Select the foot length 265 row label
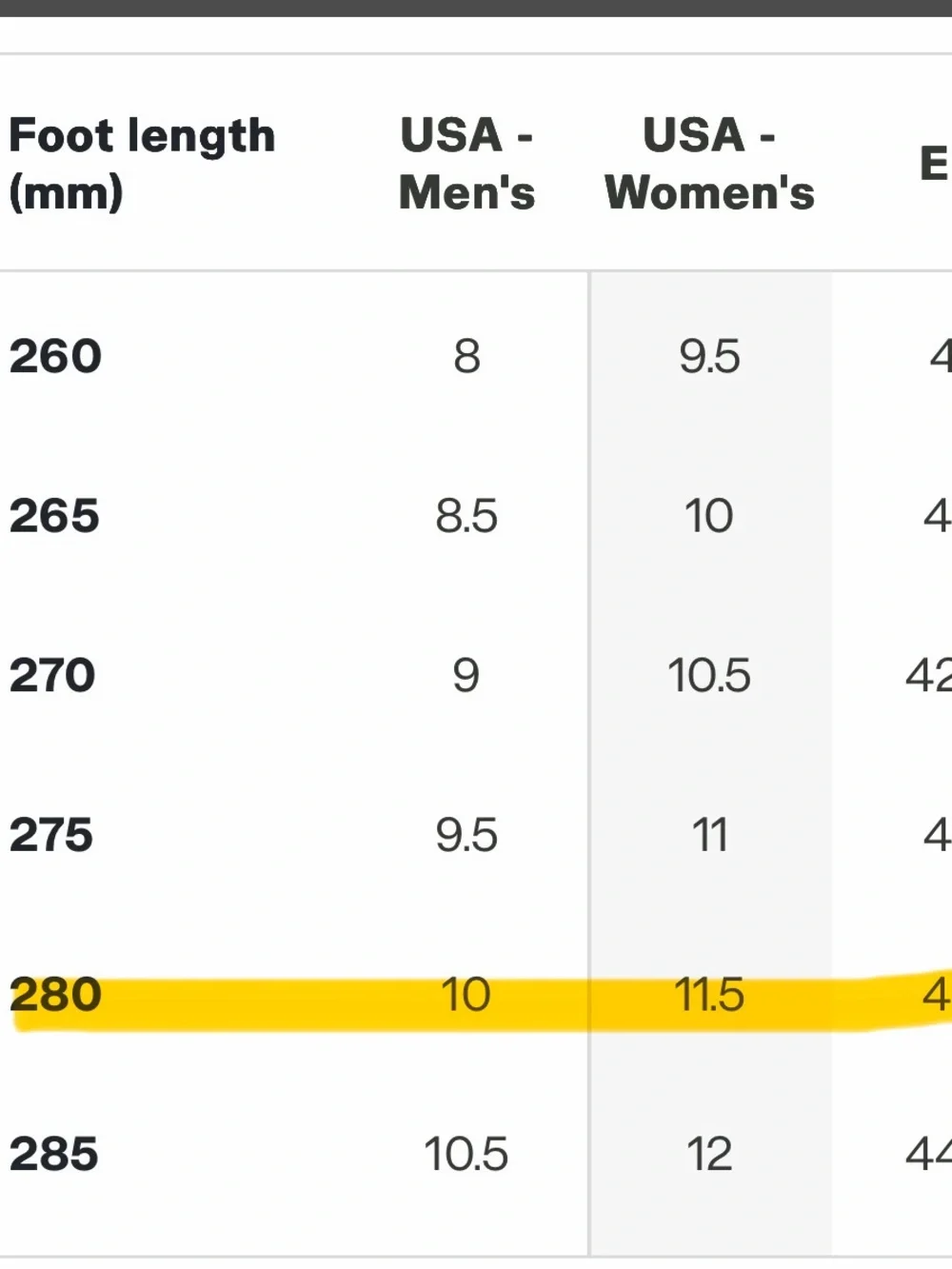The image size is (952, 1269). coord(54,516)
